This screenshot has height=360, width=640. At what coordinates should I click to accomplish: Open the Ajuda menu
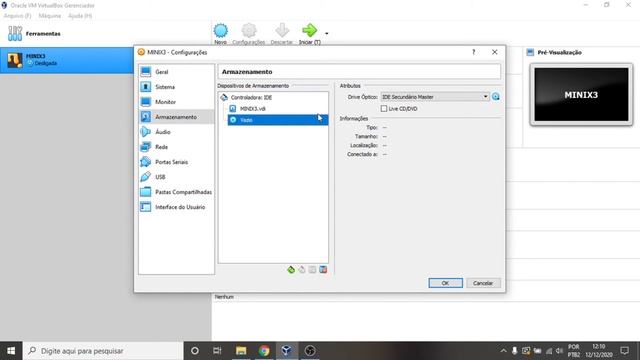(x=80, y=16)
